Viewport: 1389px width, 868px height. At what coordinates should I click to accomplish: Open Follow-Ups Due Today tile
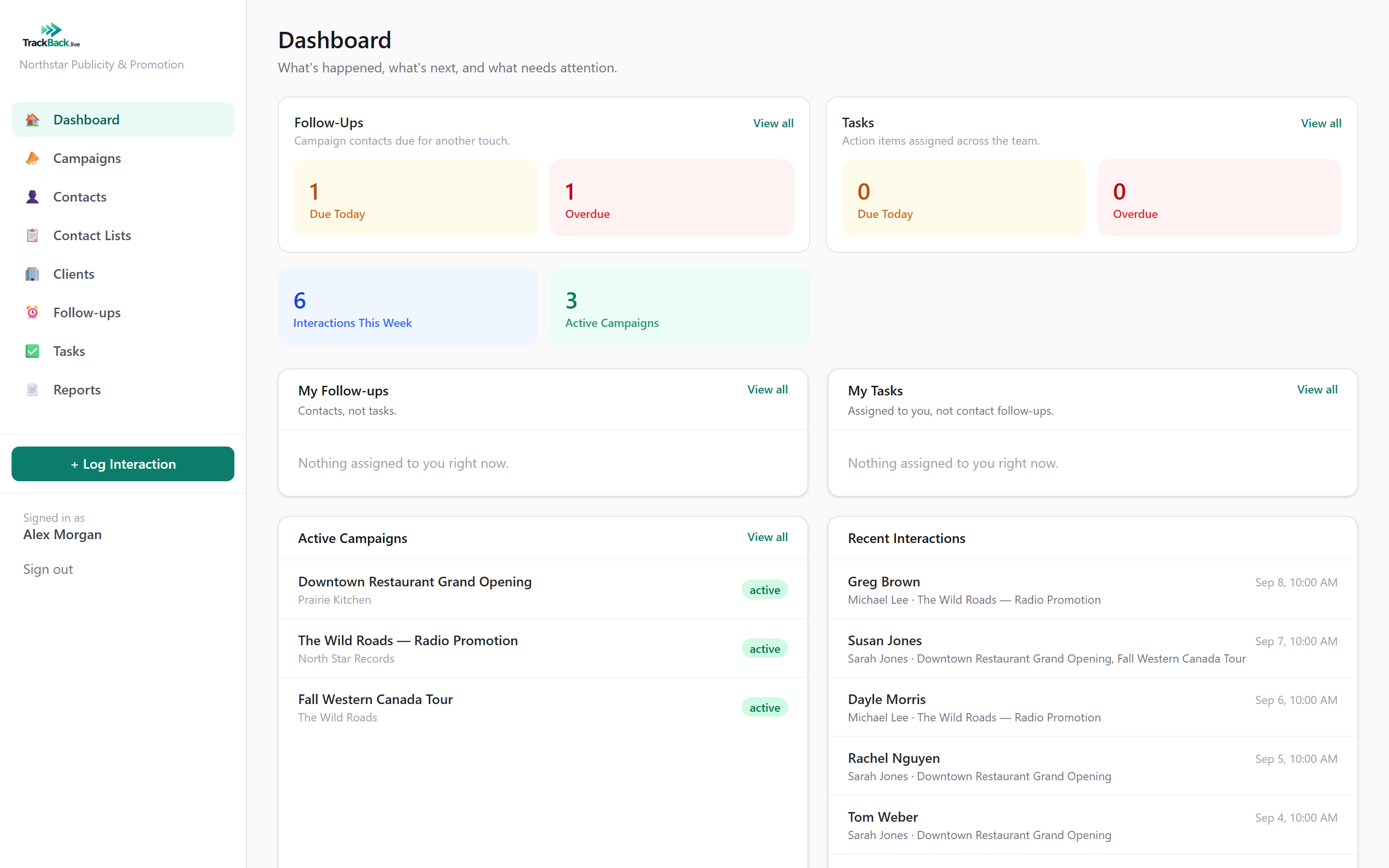pos(416,198)
